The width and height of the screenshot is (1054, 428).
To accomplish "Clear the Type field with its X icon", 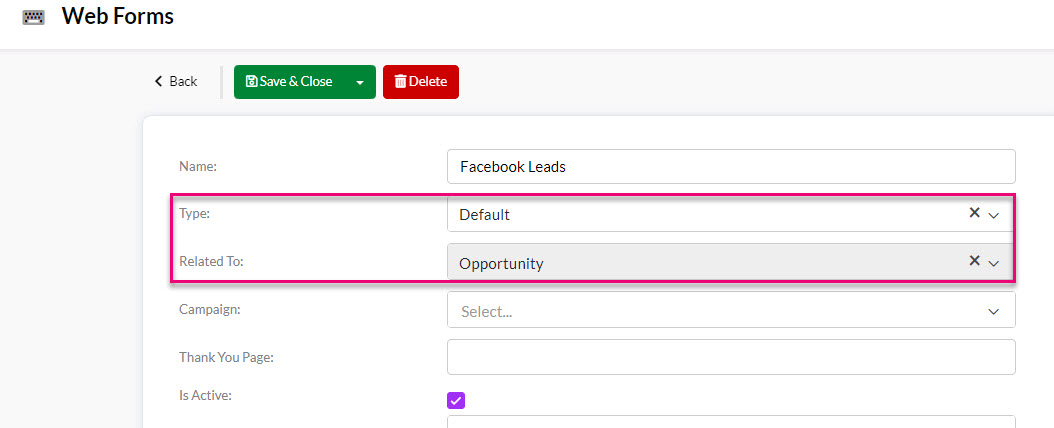I will [974, 213].
